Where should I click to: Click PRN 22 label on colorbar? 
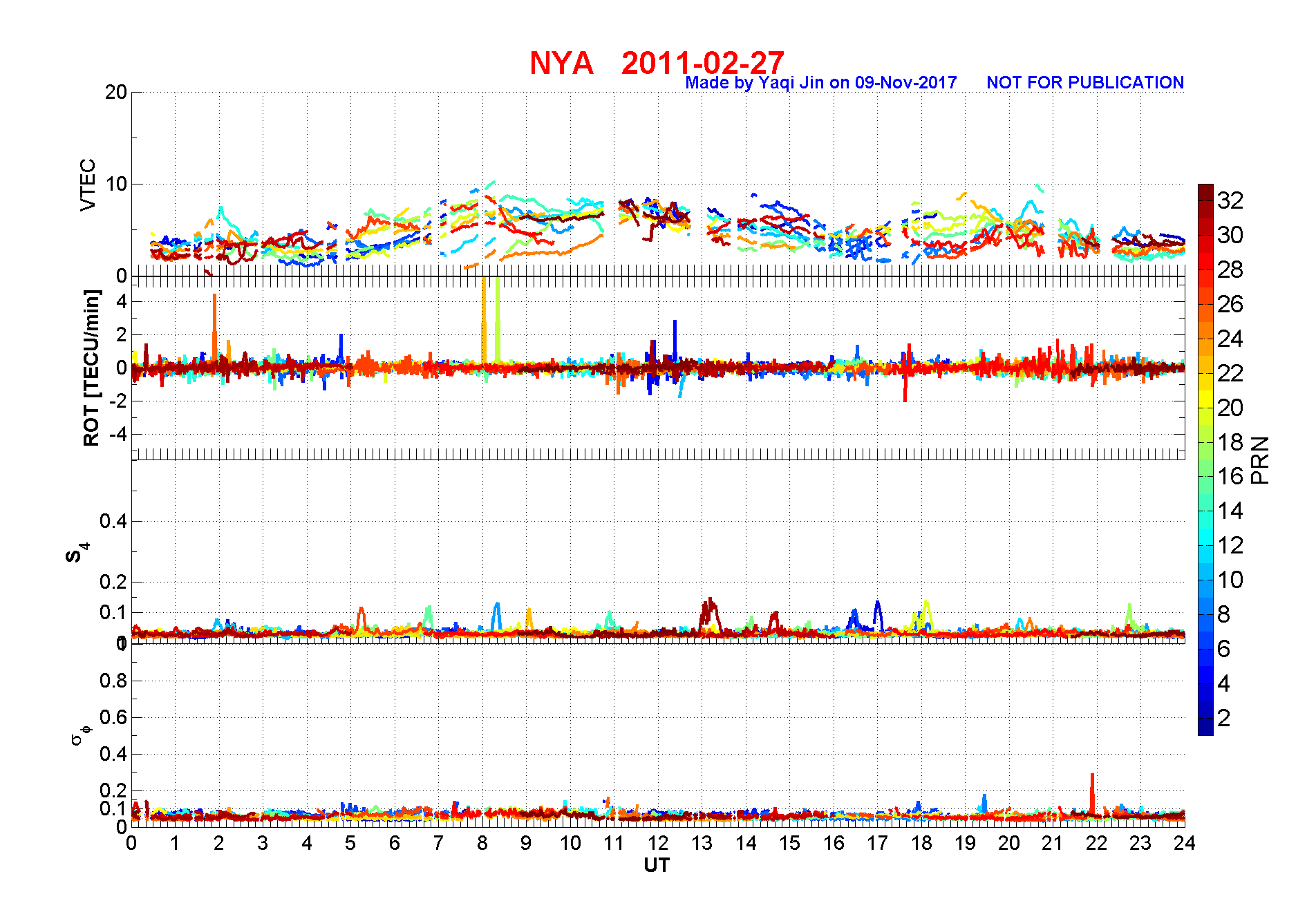(x=1230, y=373)
